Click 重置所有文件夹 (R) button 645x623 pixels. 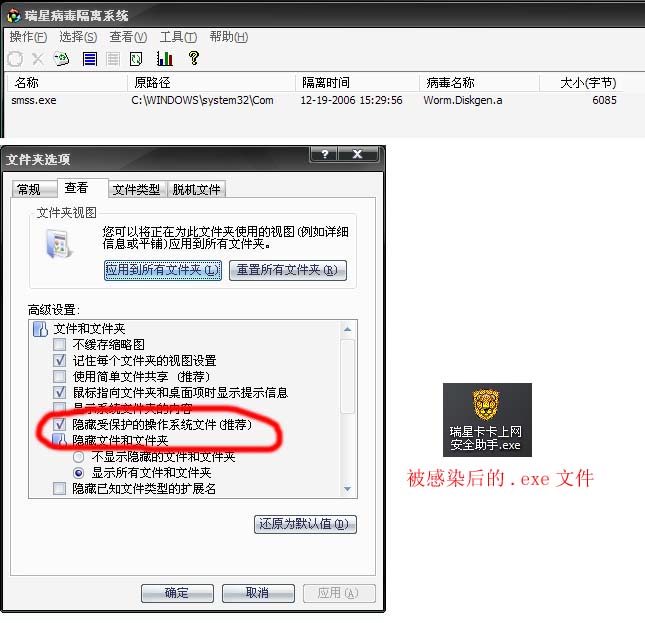coord(288,271)
